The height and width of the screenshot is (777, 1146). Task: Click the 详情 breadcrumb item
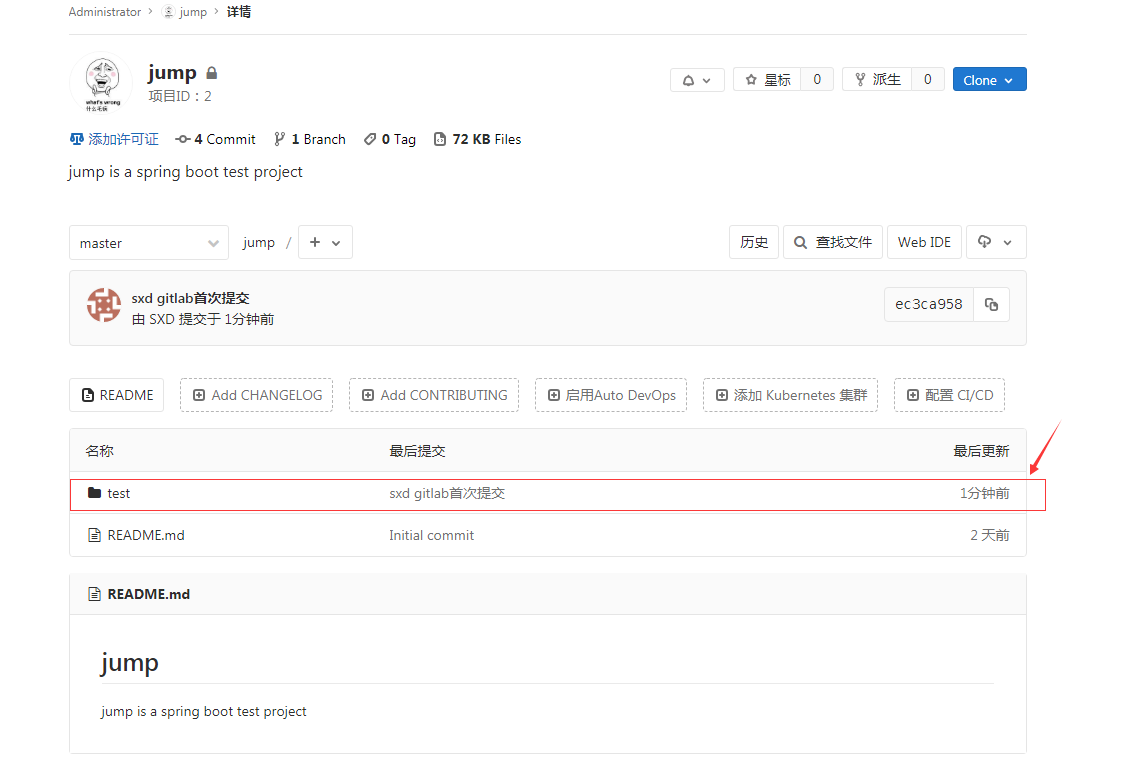238,12
